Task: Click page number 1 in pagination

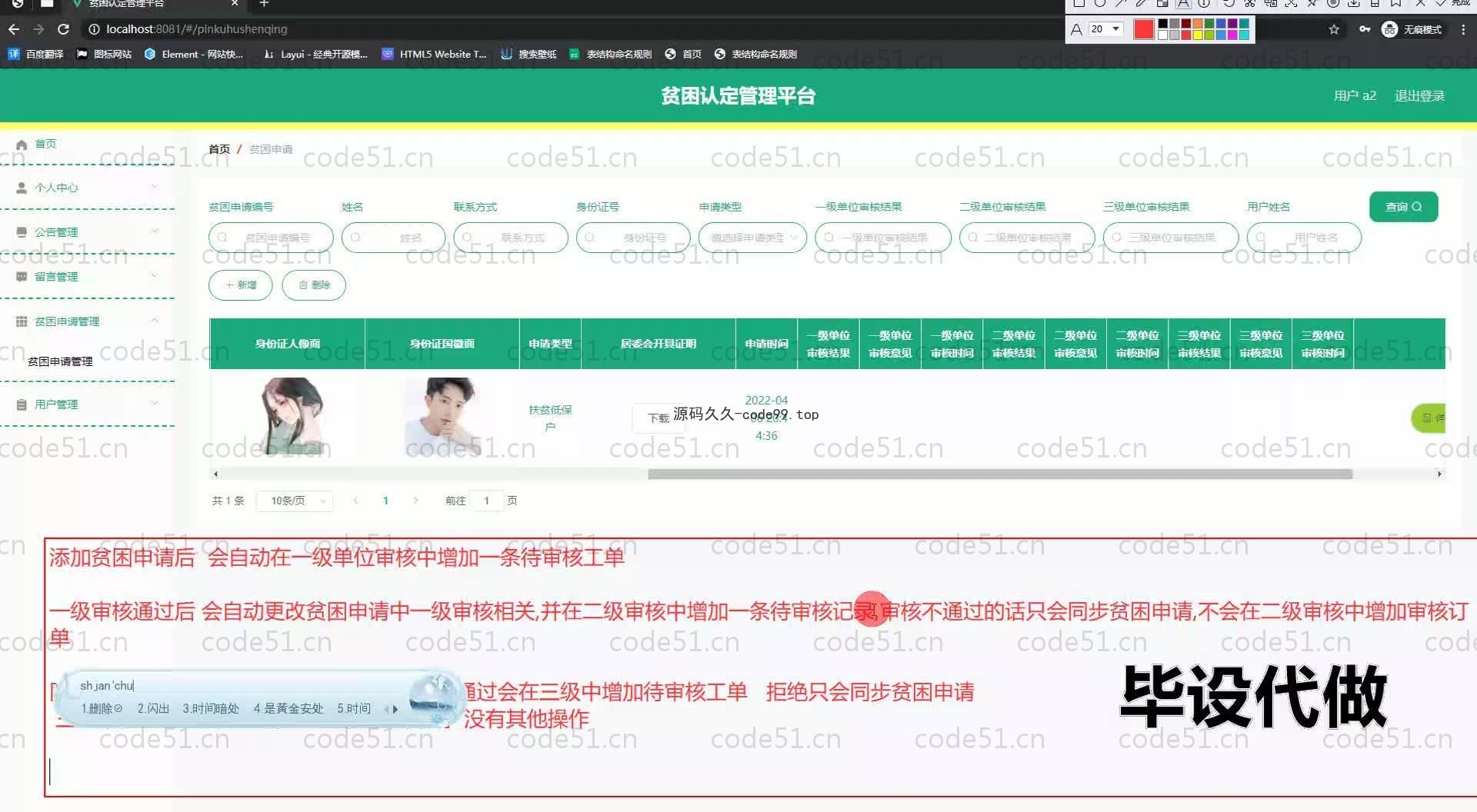Action: (x=385, y=501)
